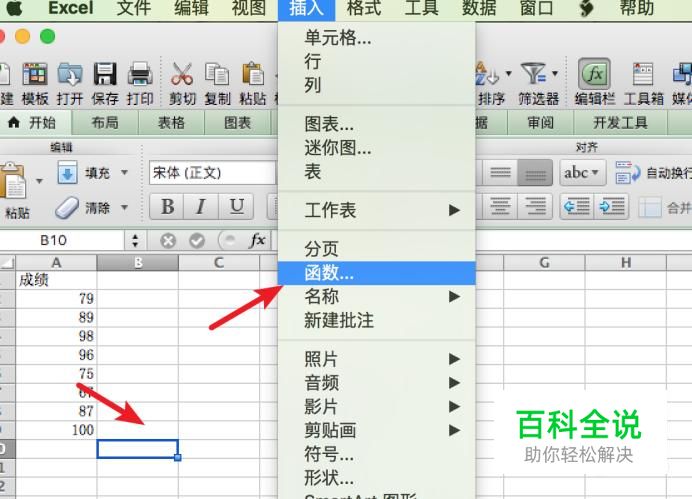Toggle Bold formatting button
Screen dimensions: 692x499
[167, 206]
